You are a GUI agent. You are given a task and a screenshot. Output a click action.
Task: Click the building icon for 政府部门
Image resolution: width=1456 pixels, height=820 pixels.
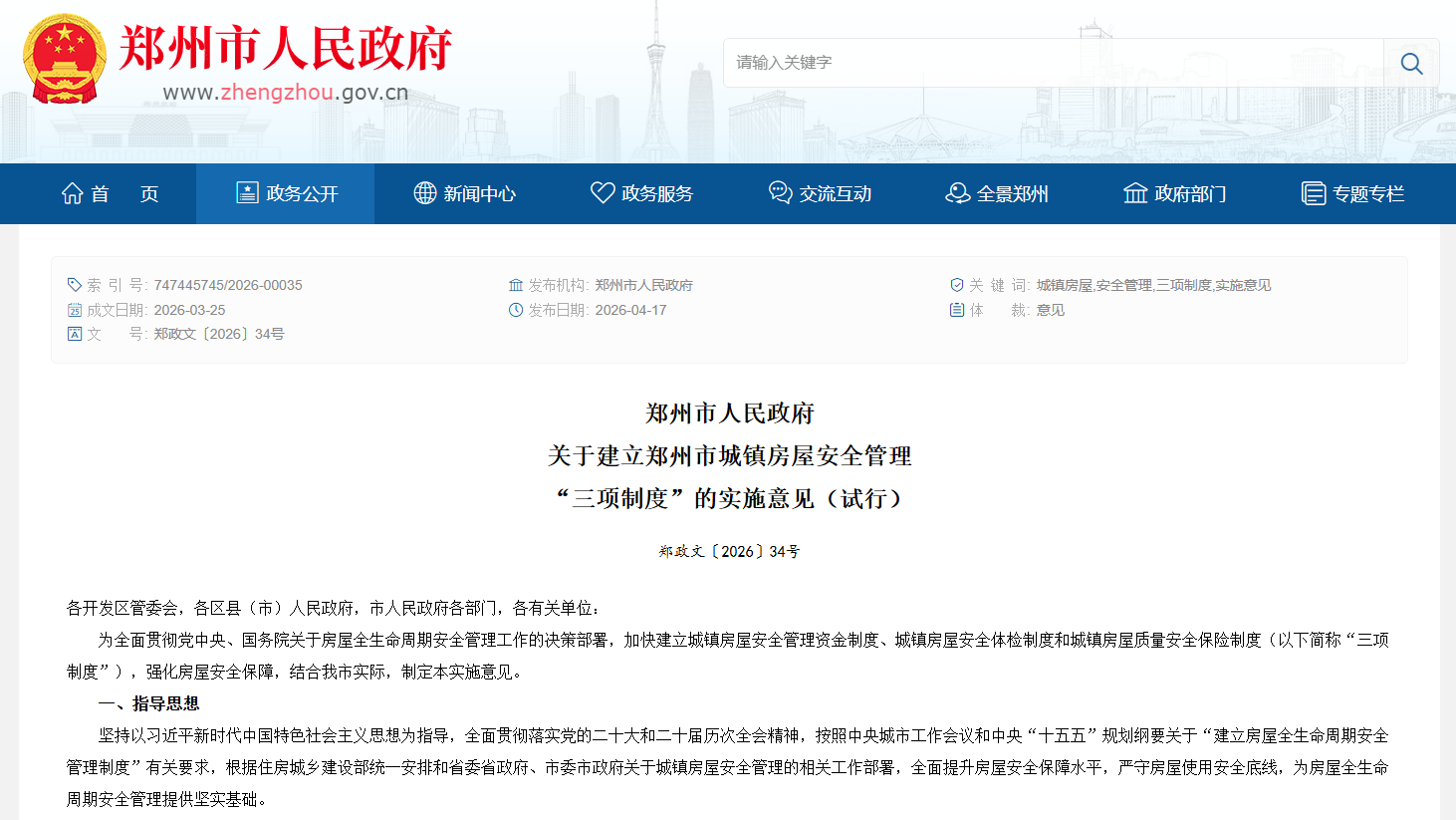point(1135,193)
